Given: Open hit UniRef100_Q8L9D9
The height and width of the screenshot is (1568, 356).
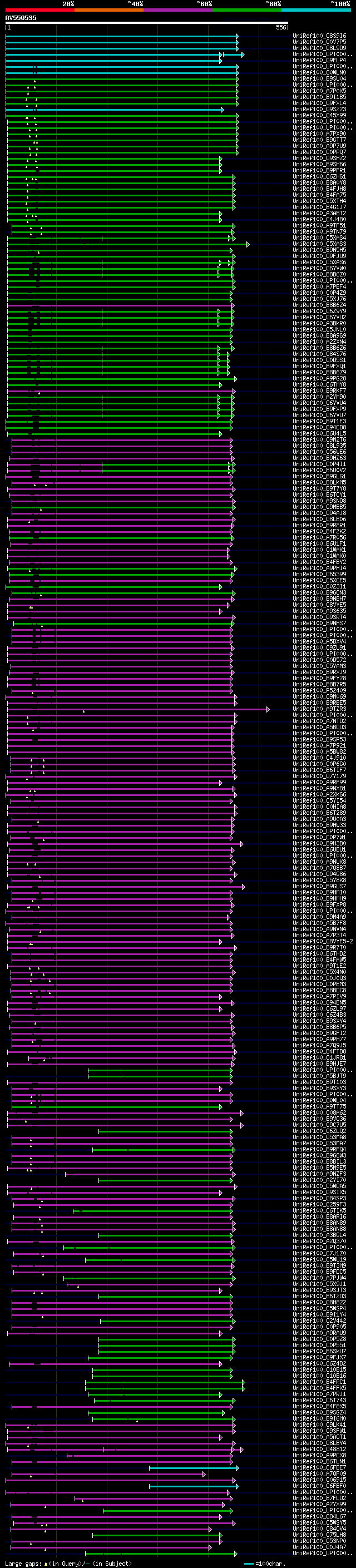Looking at the screenshot, I should [x=319, y=48].
